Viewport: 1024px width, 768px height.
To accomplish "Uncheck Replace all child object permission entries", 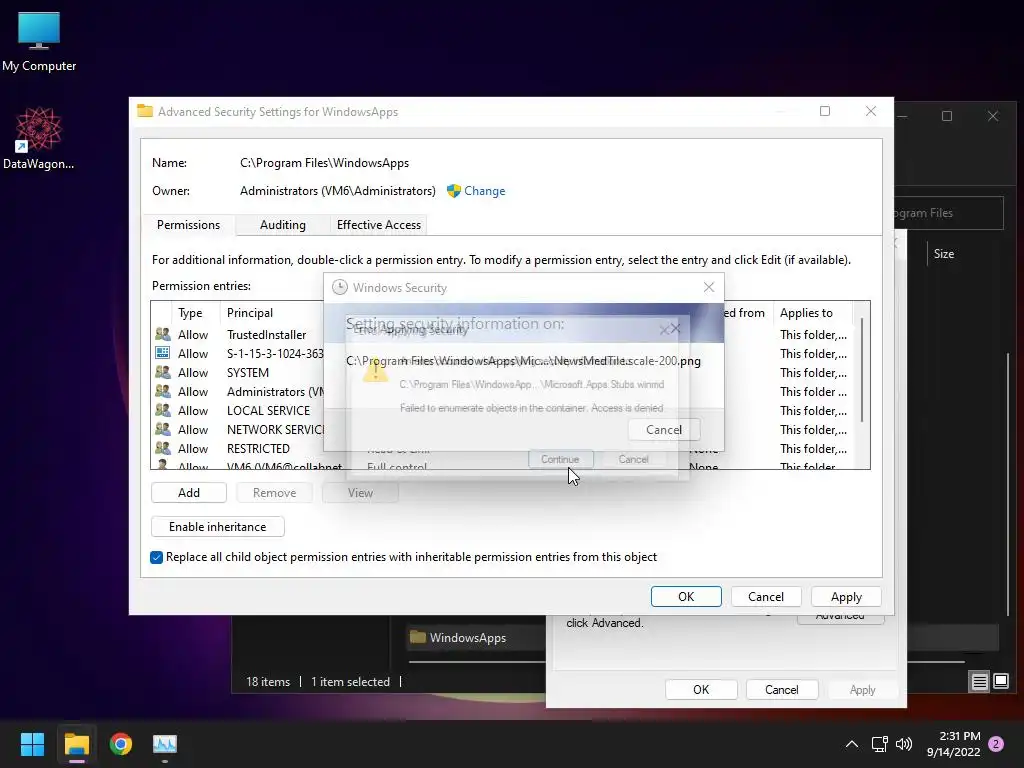I will click(x=156, y=557).
